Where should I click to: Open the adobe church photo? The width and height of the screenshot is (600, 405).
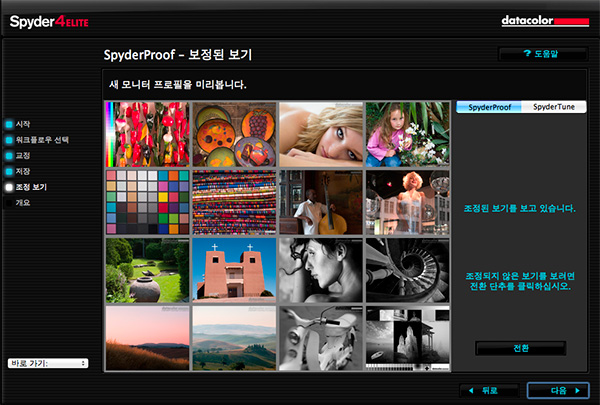pyautogui.click(x=233, y=269)
